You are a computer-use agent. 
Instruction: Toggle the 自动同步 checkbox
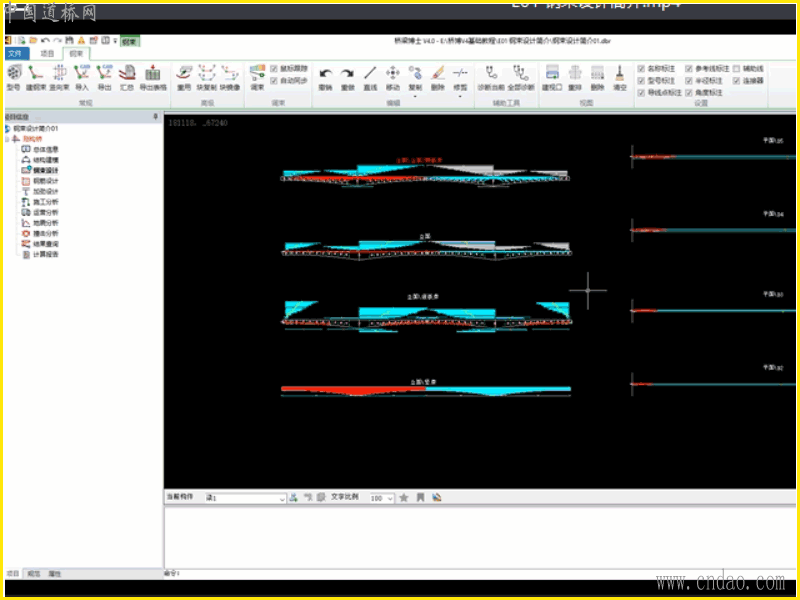coord(275,80)
